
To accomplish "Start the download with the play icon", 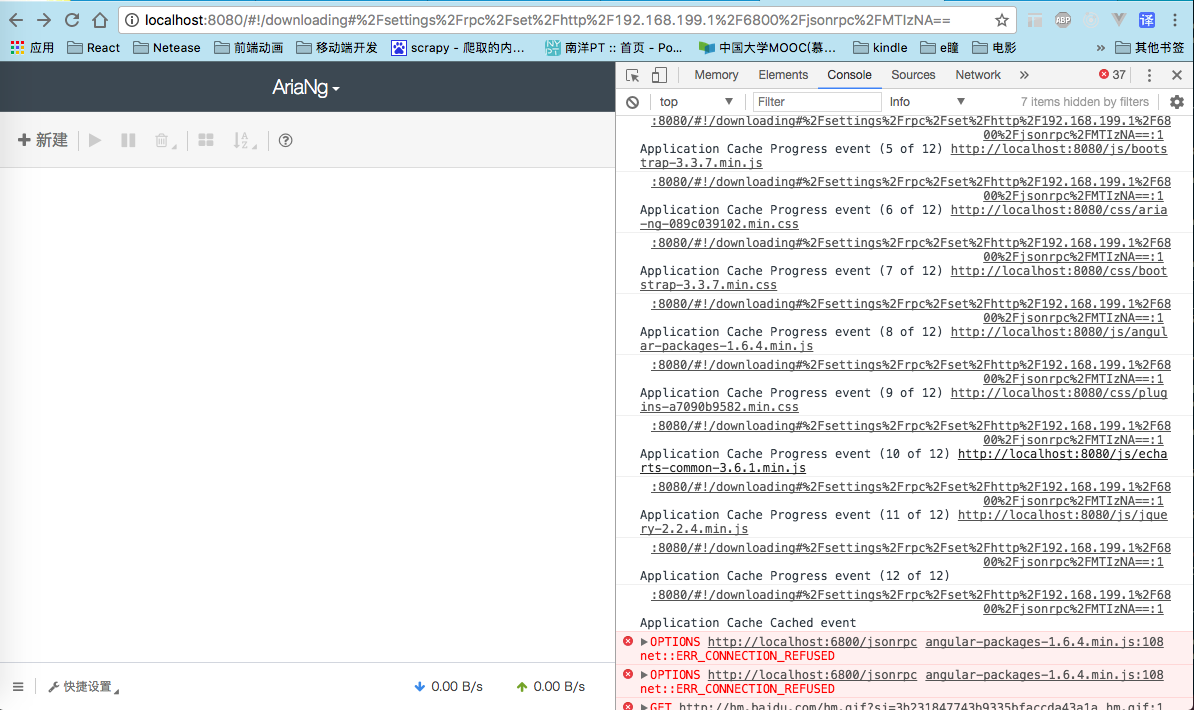I will tap(93, 140).
